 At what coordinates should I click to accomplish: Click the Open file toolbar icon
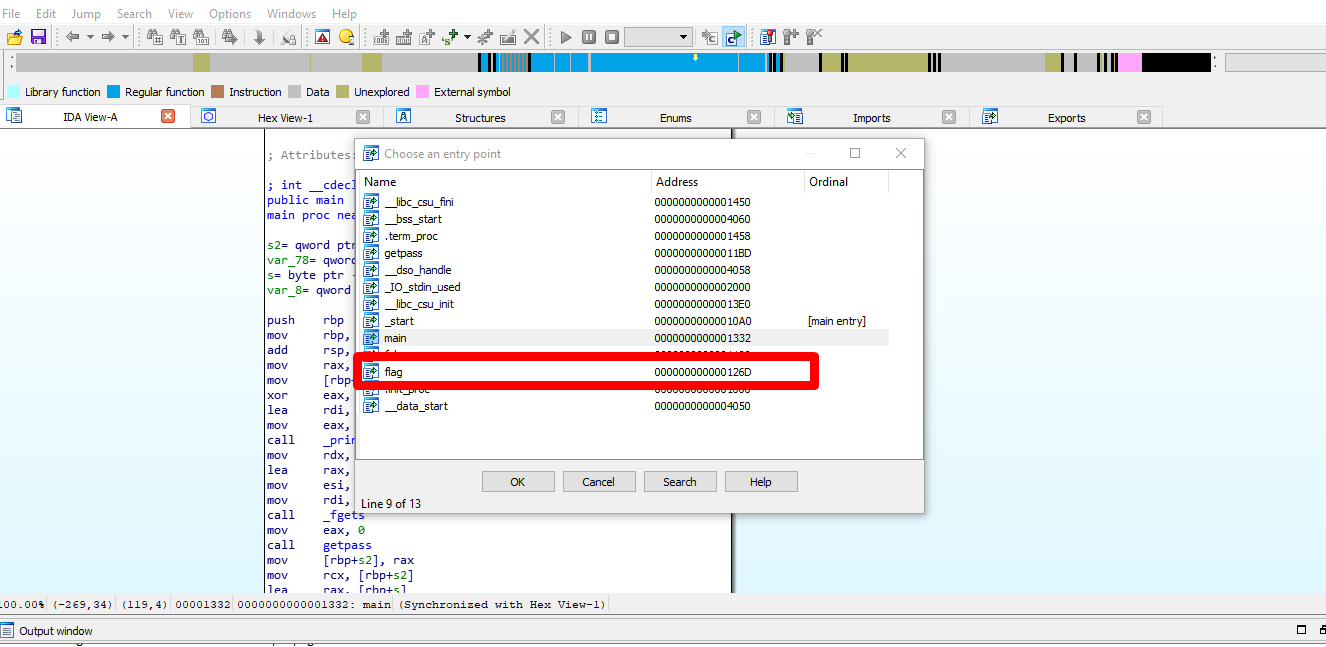[x=14, y=37]
